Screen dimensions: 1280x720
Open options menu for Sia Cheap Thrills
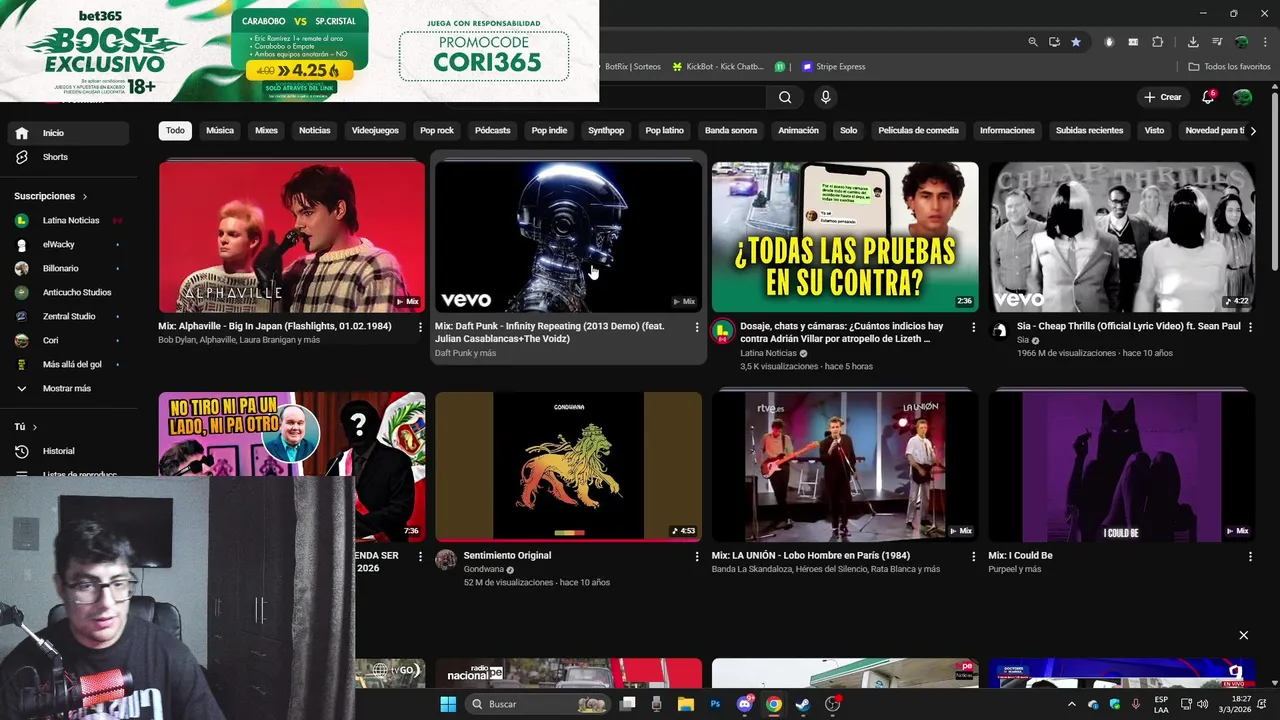click(1250, 327)
